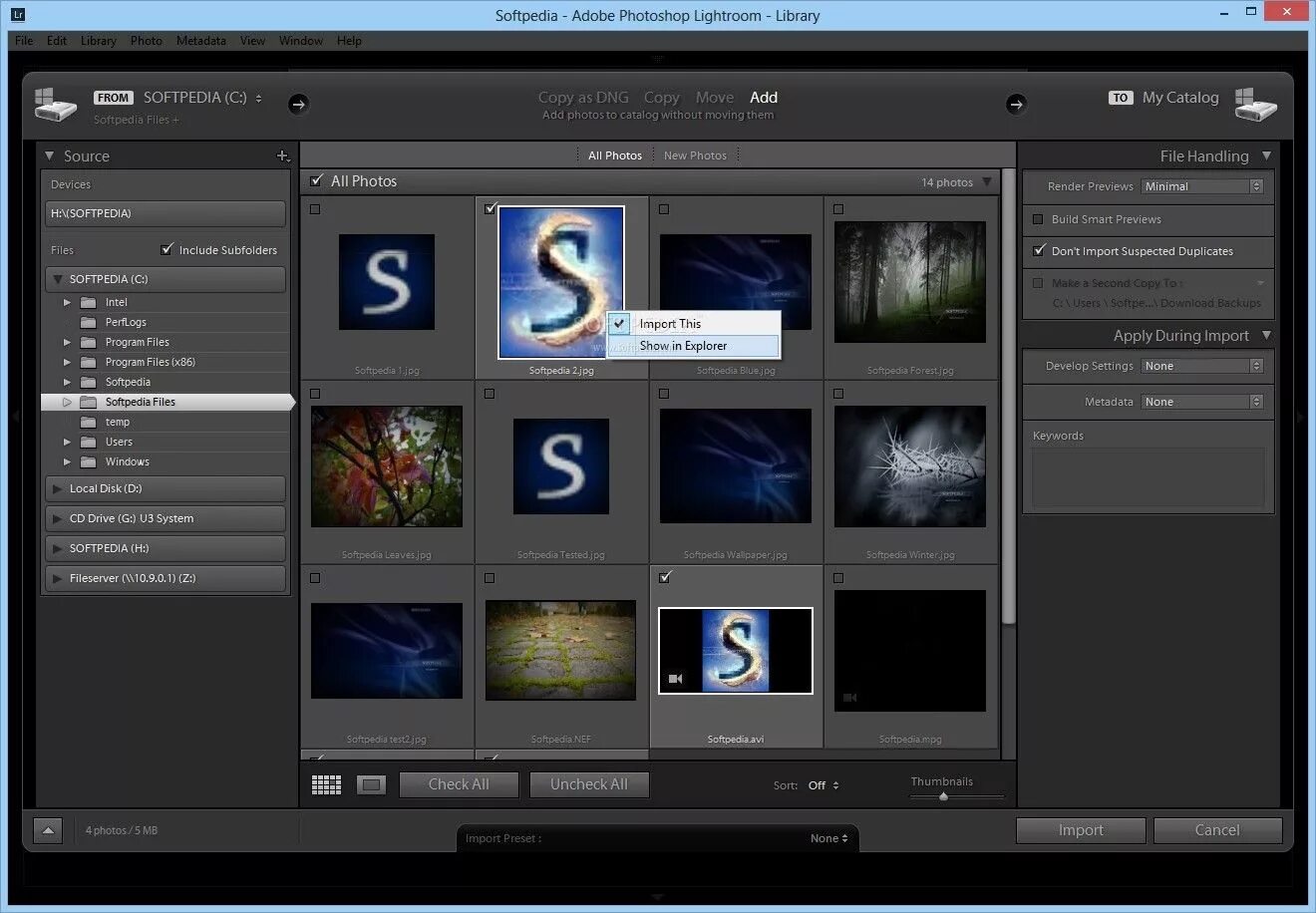Open the File menu

click(x=24, y=41)
